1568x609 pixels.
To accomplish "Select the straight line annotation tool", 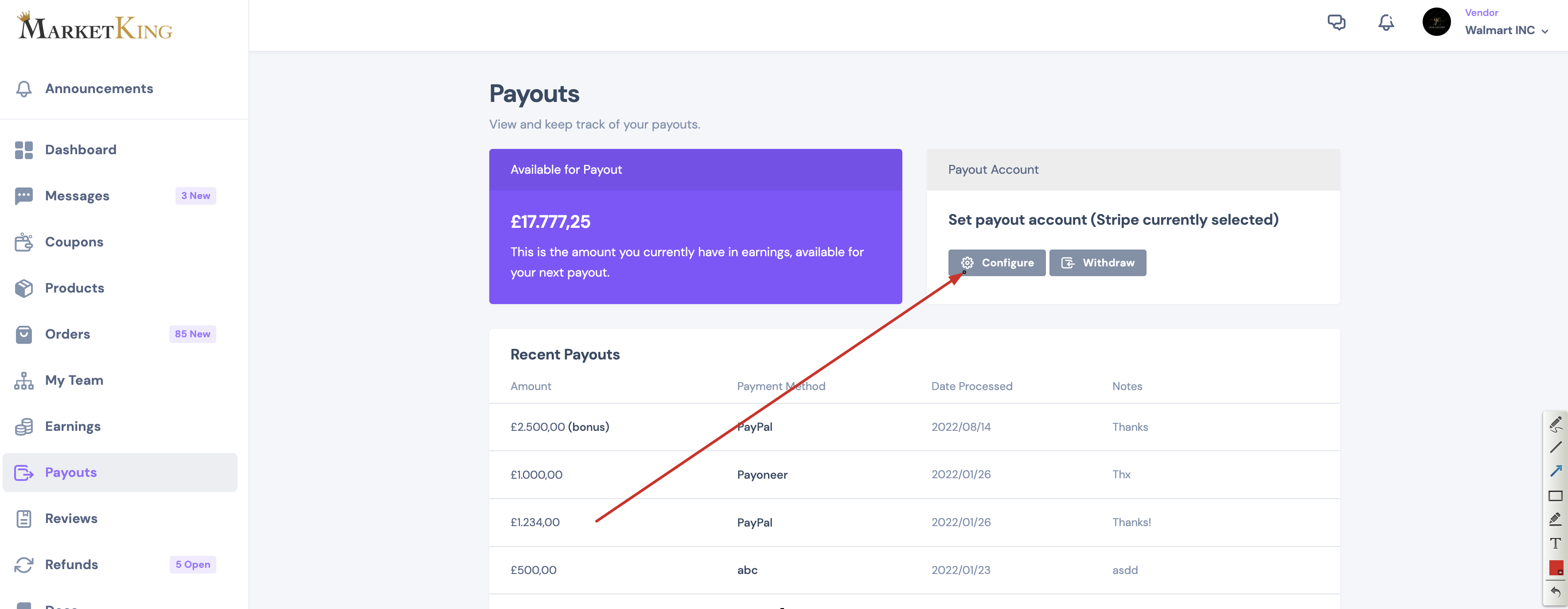I will click(1555, 448).
